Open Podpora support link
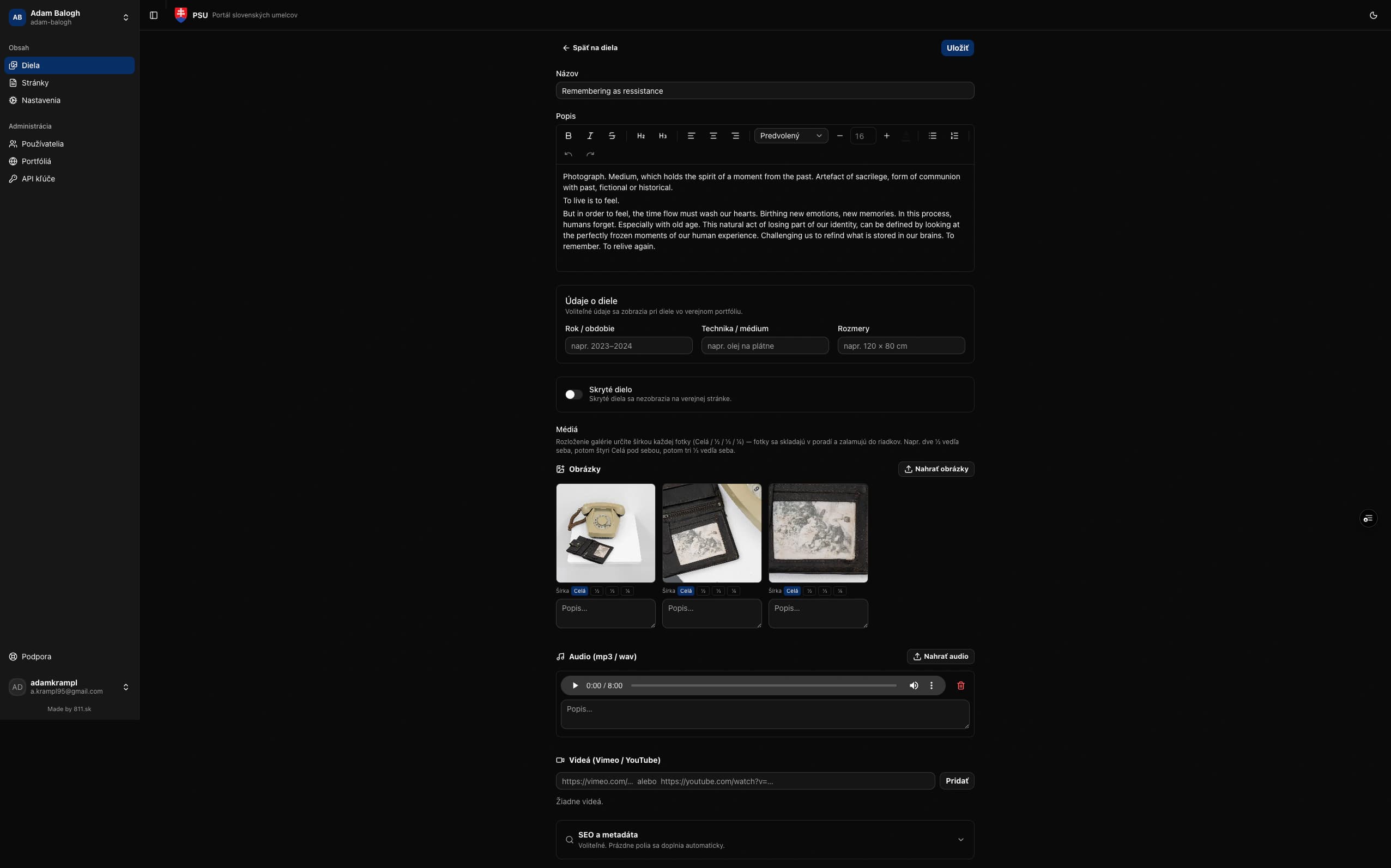 pos(69,657)
